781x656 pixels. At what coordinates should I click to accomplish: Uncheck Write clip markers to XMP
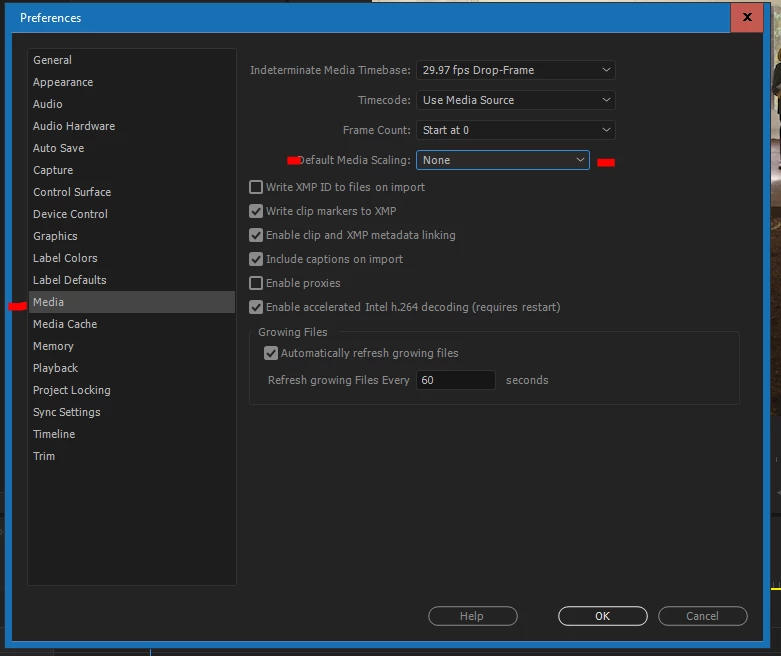(256, 211)
